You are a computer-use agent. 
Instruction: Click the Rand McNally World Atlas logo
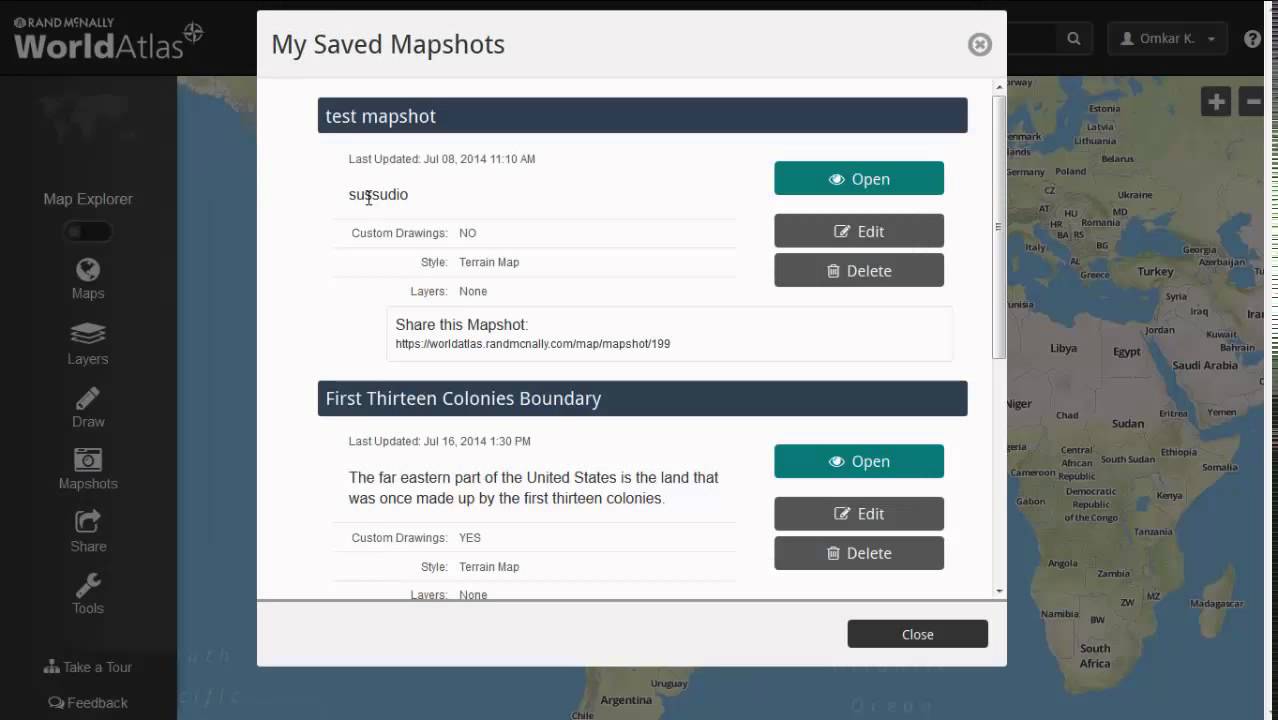click(x=108, y=38)
